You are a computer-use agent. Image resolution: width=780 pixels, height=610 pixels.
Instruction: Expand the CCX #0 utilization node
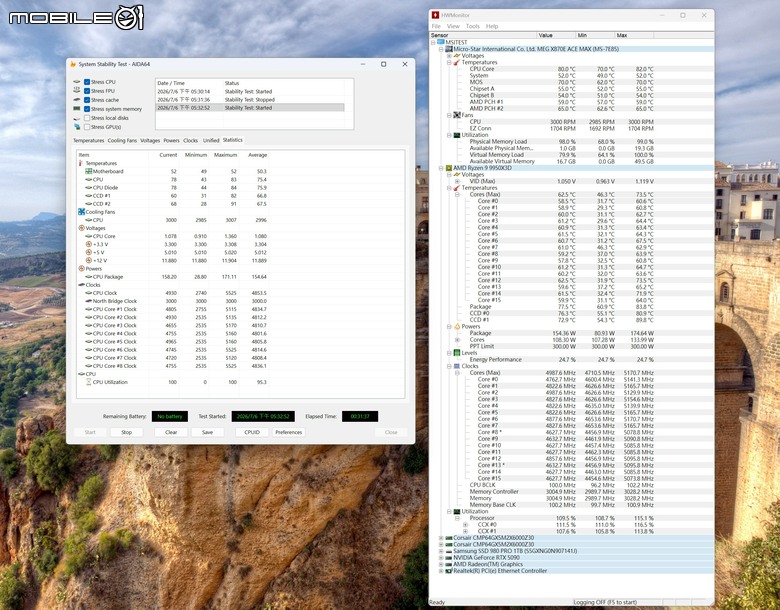[x=465, y=524]
